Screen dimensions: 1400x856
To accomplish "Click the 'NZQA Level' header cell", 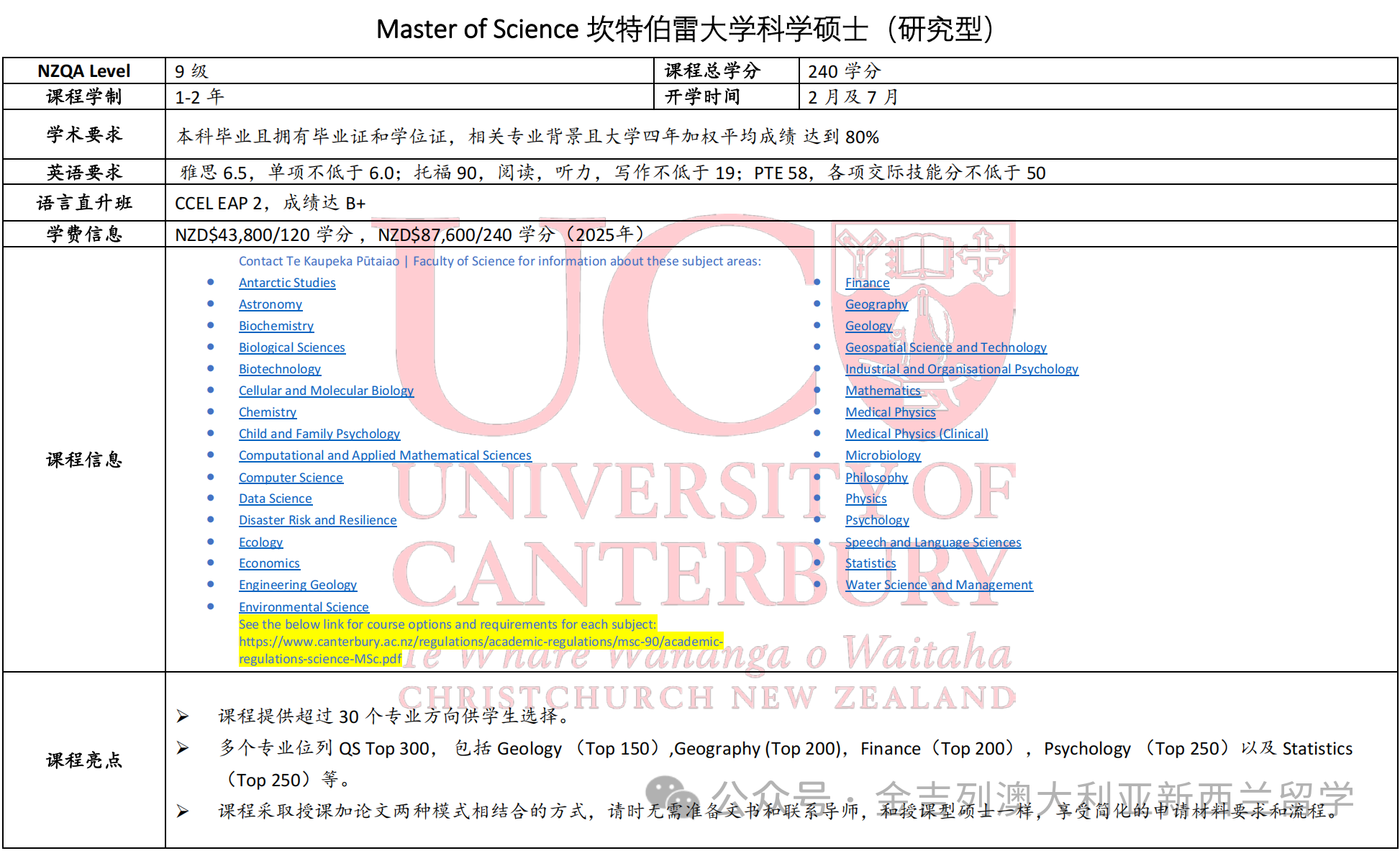I will pos(84,71).
